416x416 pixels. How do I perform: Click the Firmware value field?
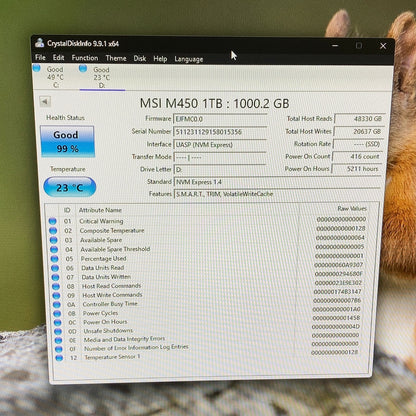pos(220,119)
